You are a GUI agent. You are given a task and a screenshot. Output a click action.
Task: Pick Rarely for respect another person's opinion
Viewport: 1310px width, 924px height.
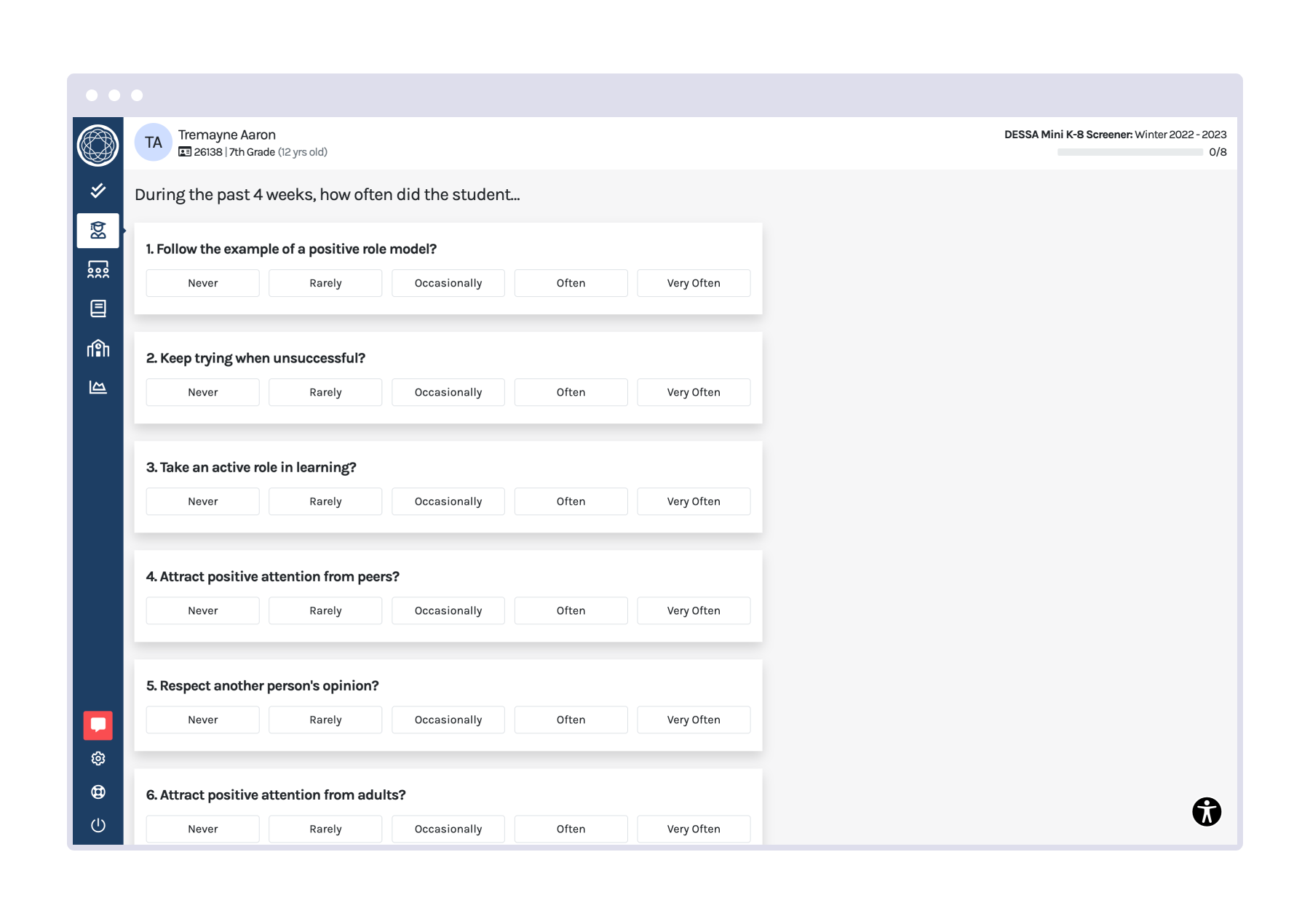click(325, 720)
